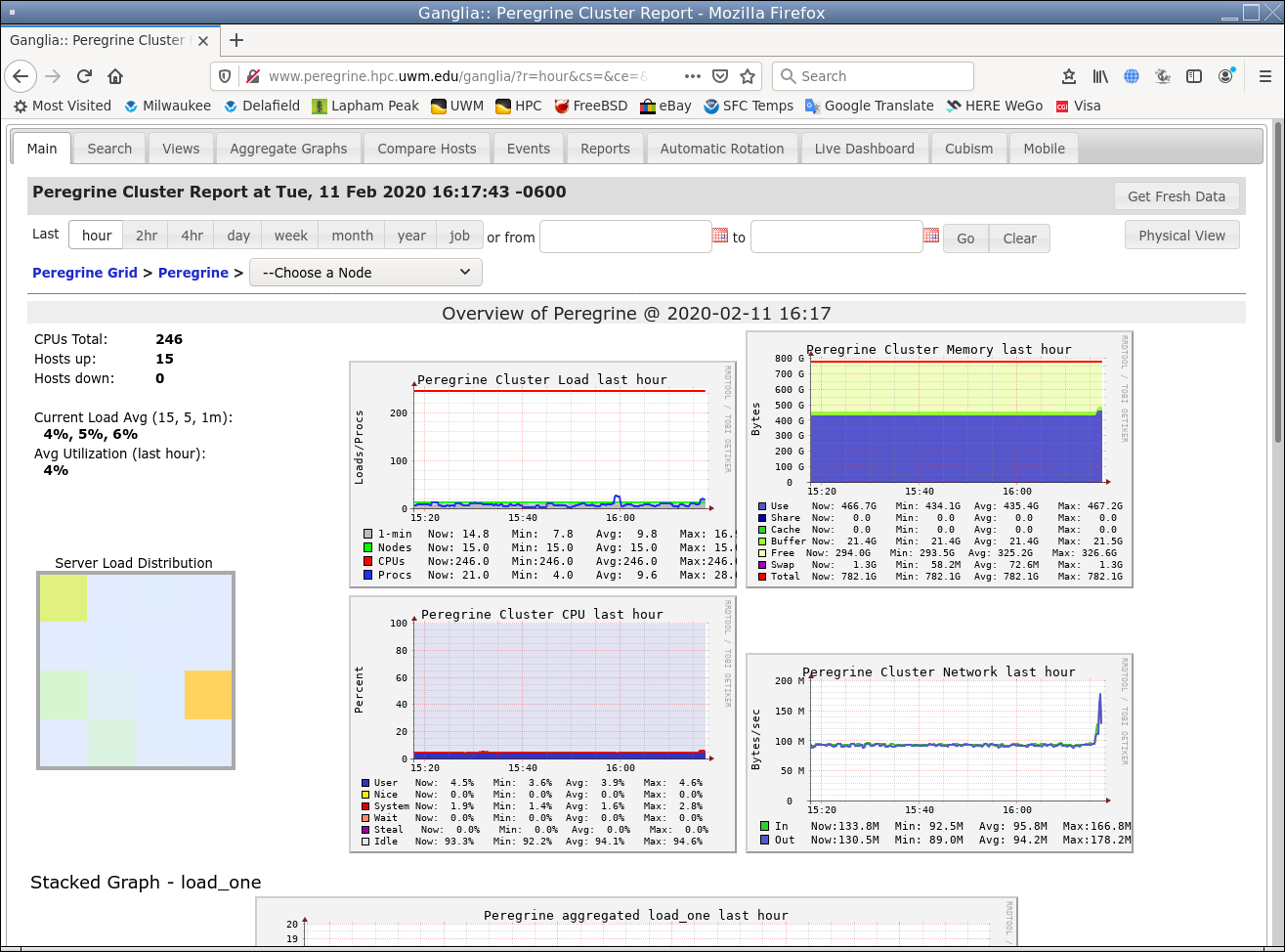Screen dimensions: 1285x952
Task: Open the Cubism tab
Action: pyautogui.click(x=969, y=149)
